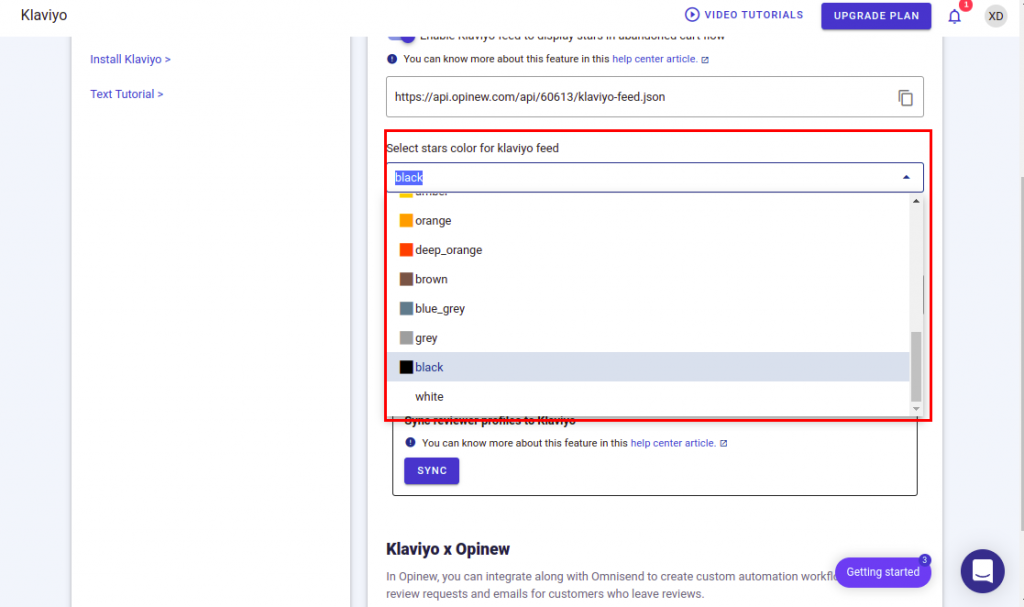Choose brown in the dropdown list
This screenshot has height=607, width=1024.
point(648,279)
